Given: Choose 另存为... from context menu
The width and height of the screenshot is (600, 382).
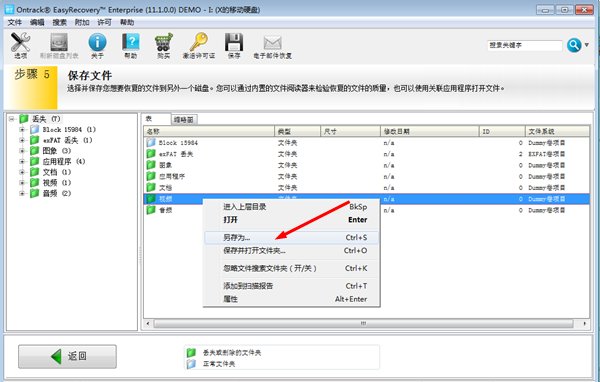Looking at the screenshot, I should click(x=291, y=238).
